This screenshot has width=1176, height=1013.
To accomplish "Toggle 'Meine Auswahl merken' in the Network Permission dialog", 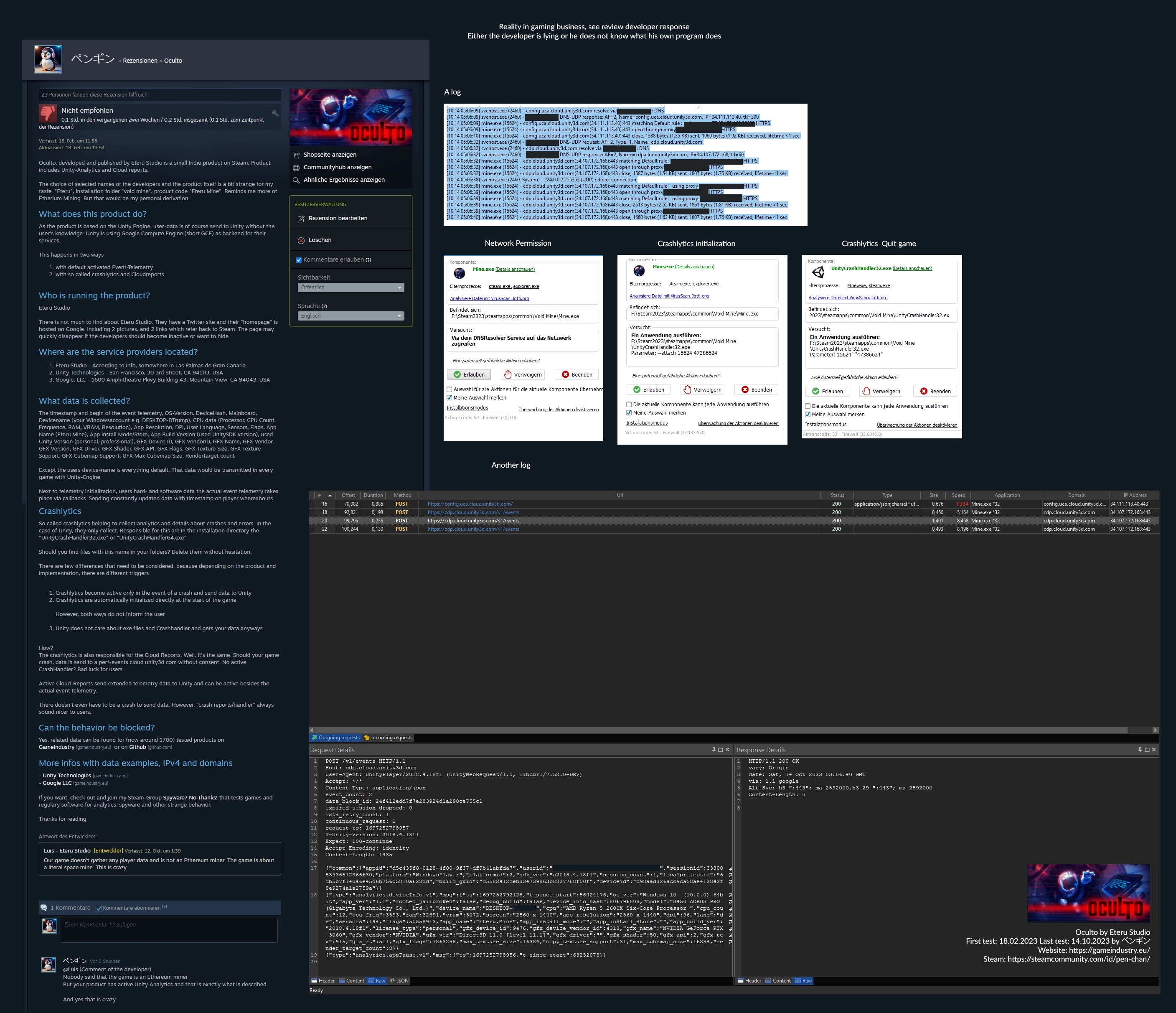I will point(450,398).
